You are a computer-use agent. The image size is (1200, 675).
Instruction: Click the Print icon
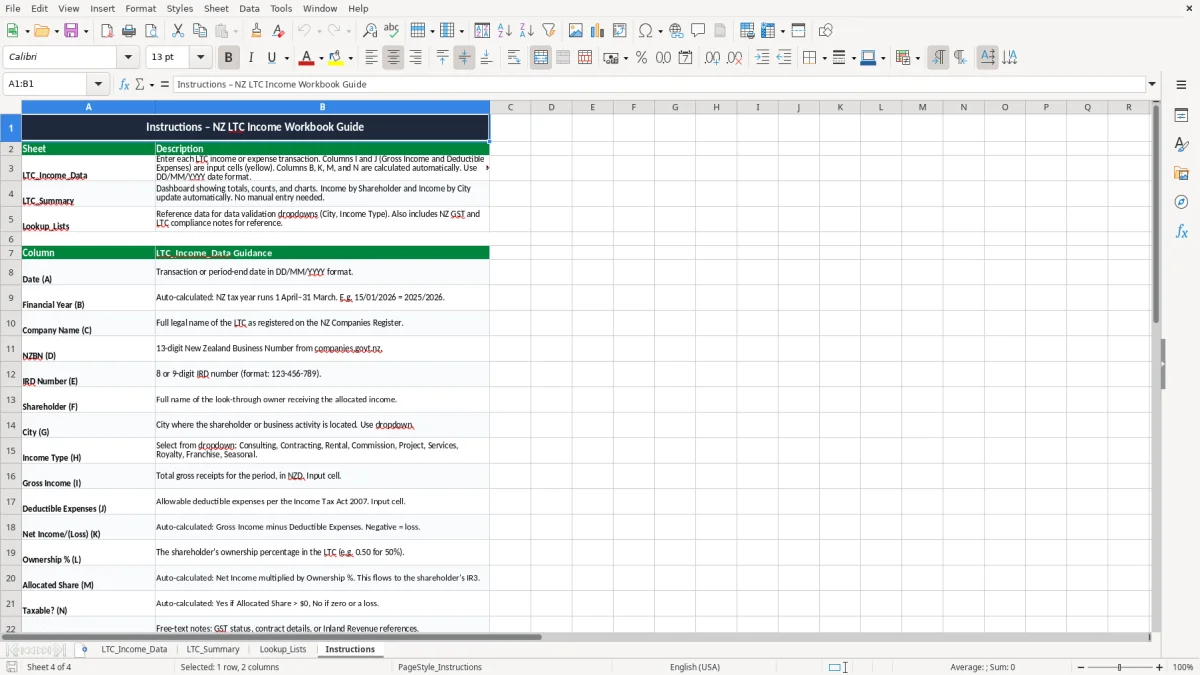[129, 31]
